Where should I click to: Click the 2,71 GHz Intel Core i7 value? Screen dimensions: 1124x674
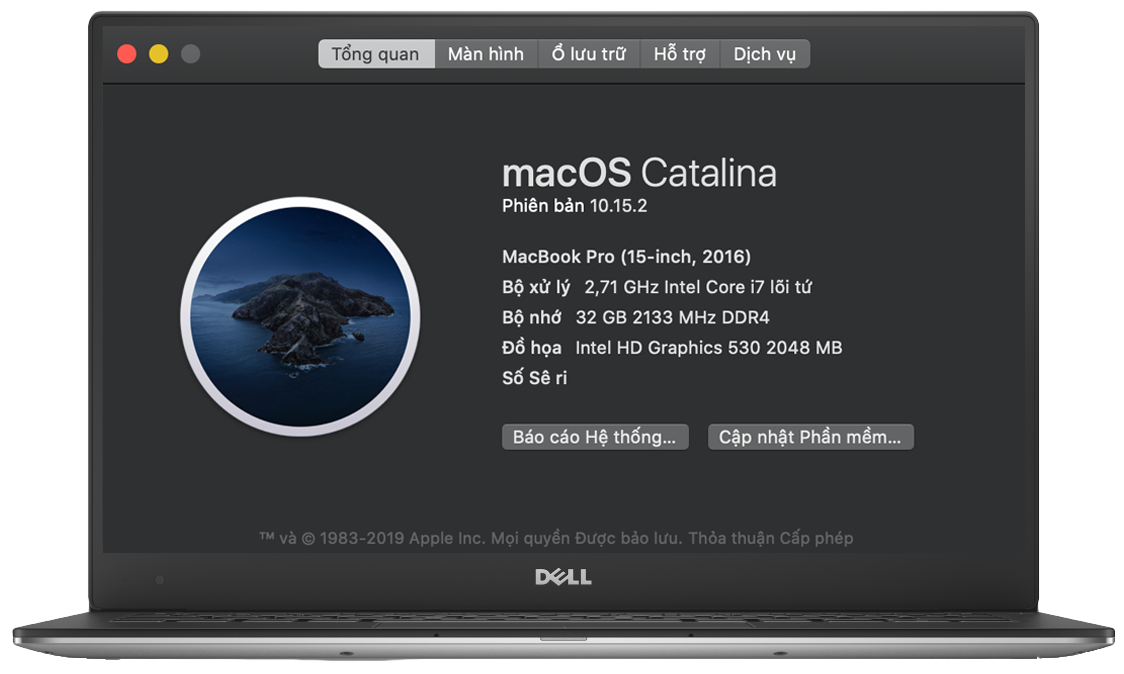coord(697,287)
